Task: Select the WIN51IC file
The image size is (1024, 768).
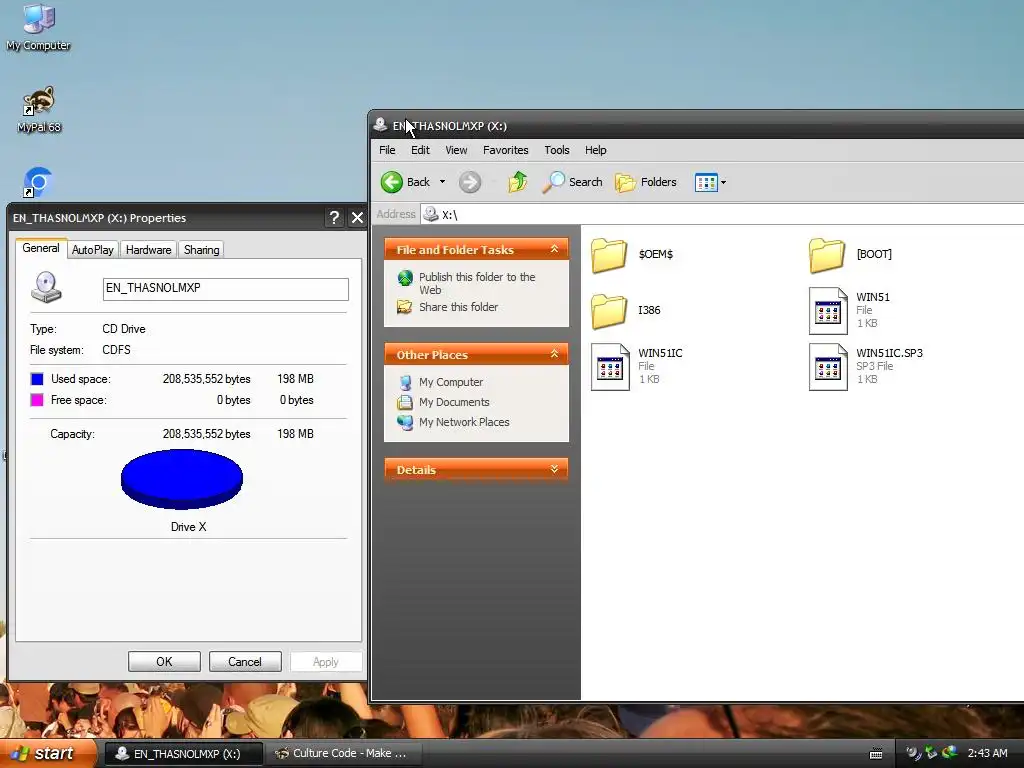Action: (x=637, y=366)
